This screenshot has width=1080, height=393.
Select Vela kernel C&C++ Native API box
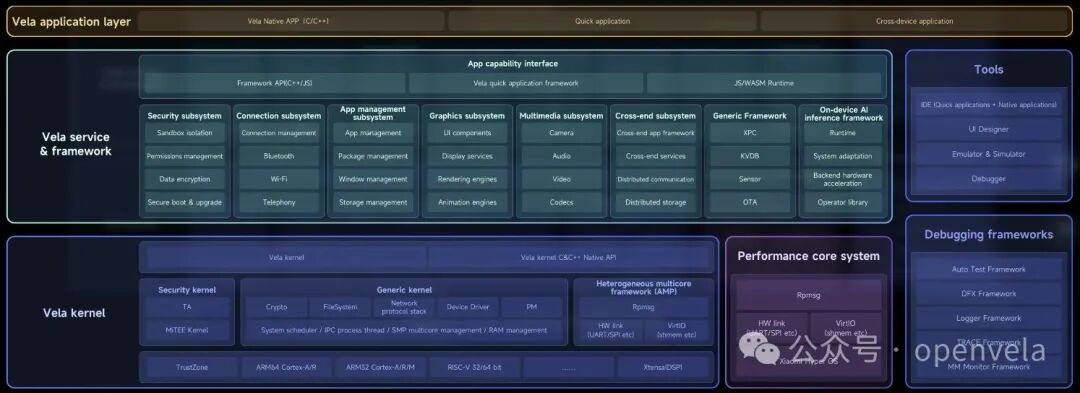(568, 257)
